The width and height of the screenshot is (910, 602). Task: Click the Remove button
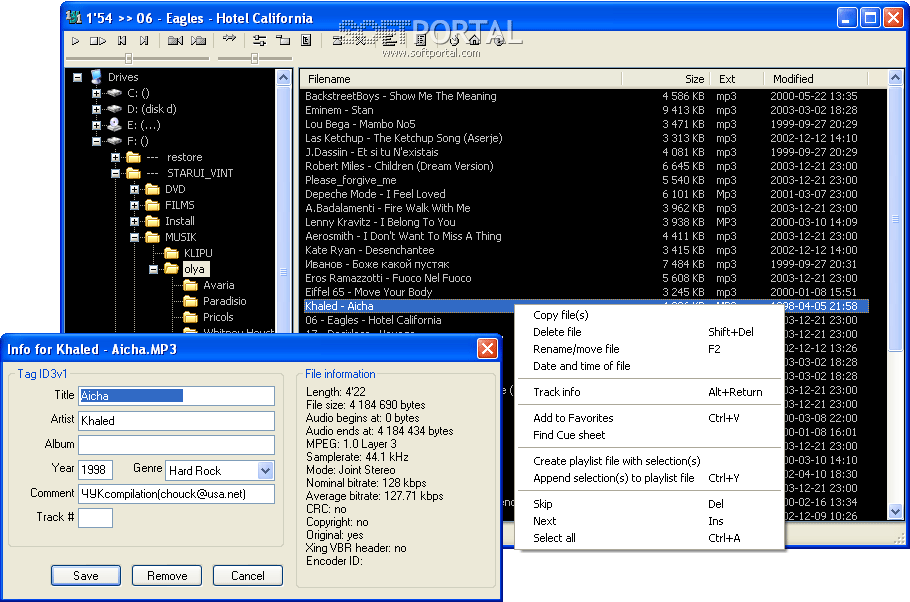coord(167,576)
